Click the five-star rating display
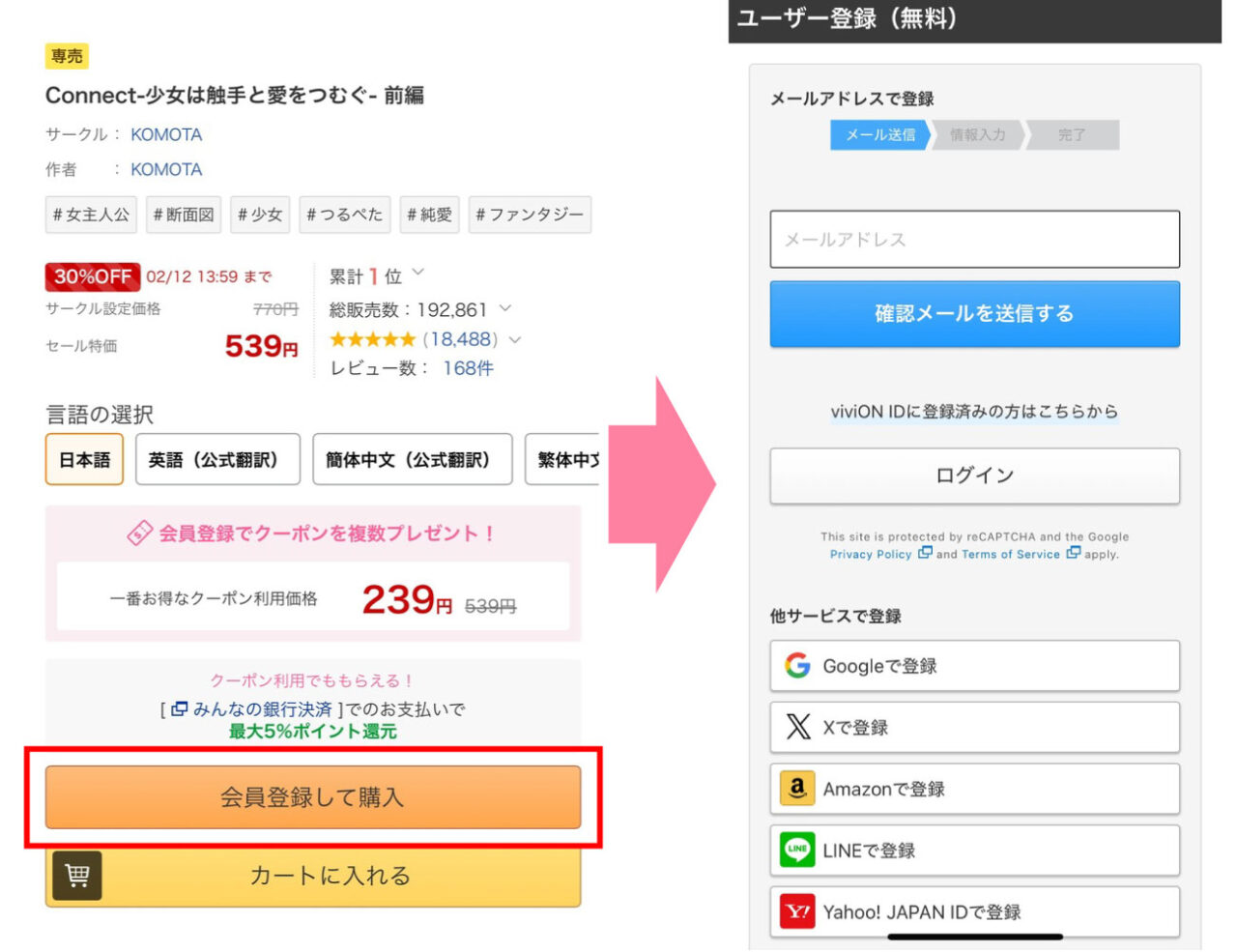The width and height of the screenshot is (1237, 952). coord(372,339)
